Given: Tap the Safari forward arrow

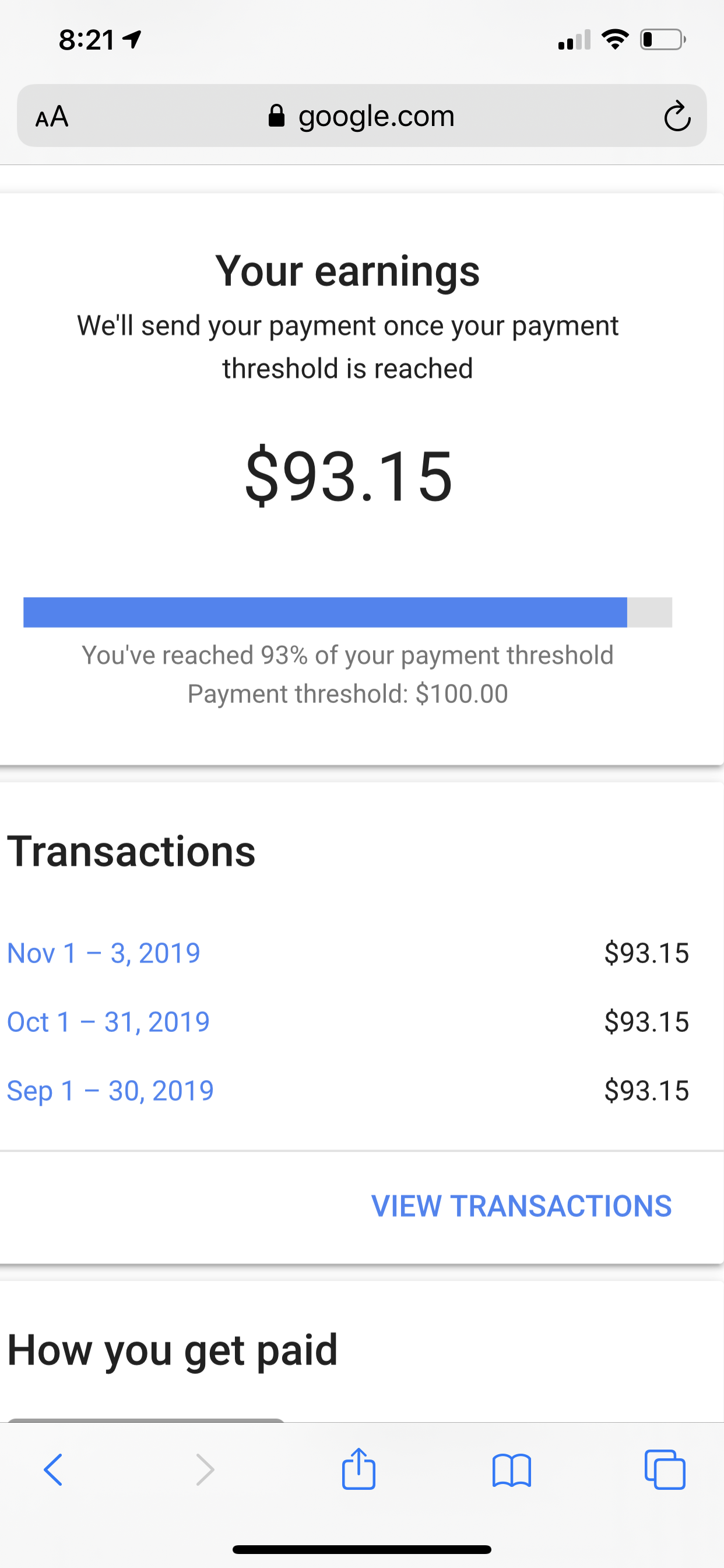Looking at the screenshot, I should (205, 1470).
